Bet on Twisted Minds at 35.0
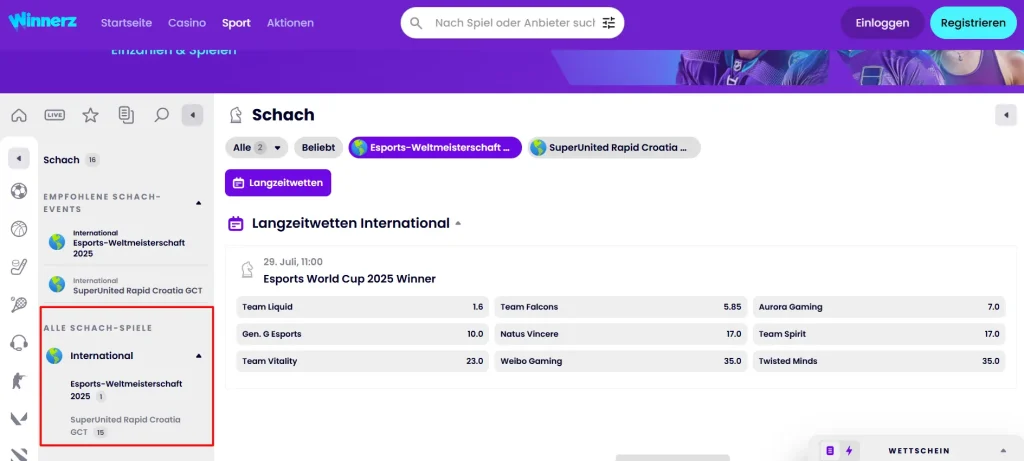The height and width of the screenshot is (461, 1024). coord(878,361)
